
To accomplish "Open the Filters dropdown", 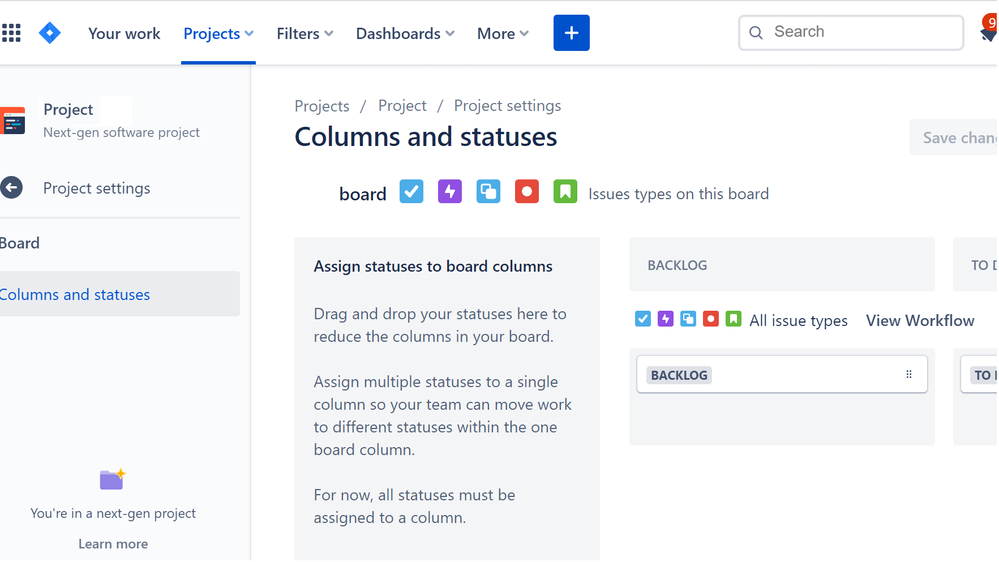I will (x=305, y=33).
